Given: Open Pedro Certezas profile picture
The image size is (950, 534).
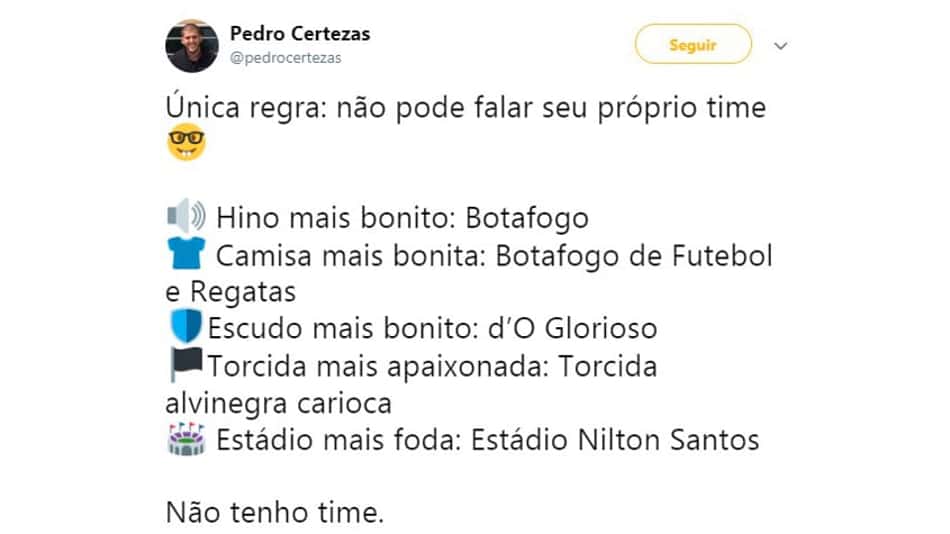Looking at the screenshot, I should pos(191,46).
